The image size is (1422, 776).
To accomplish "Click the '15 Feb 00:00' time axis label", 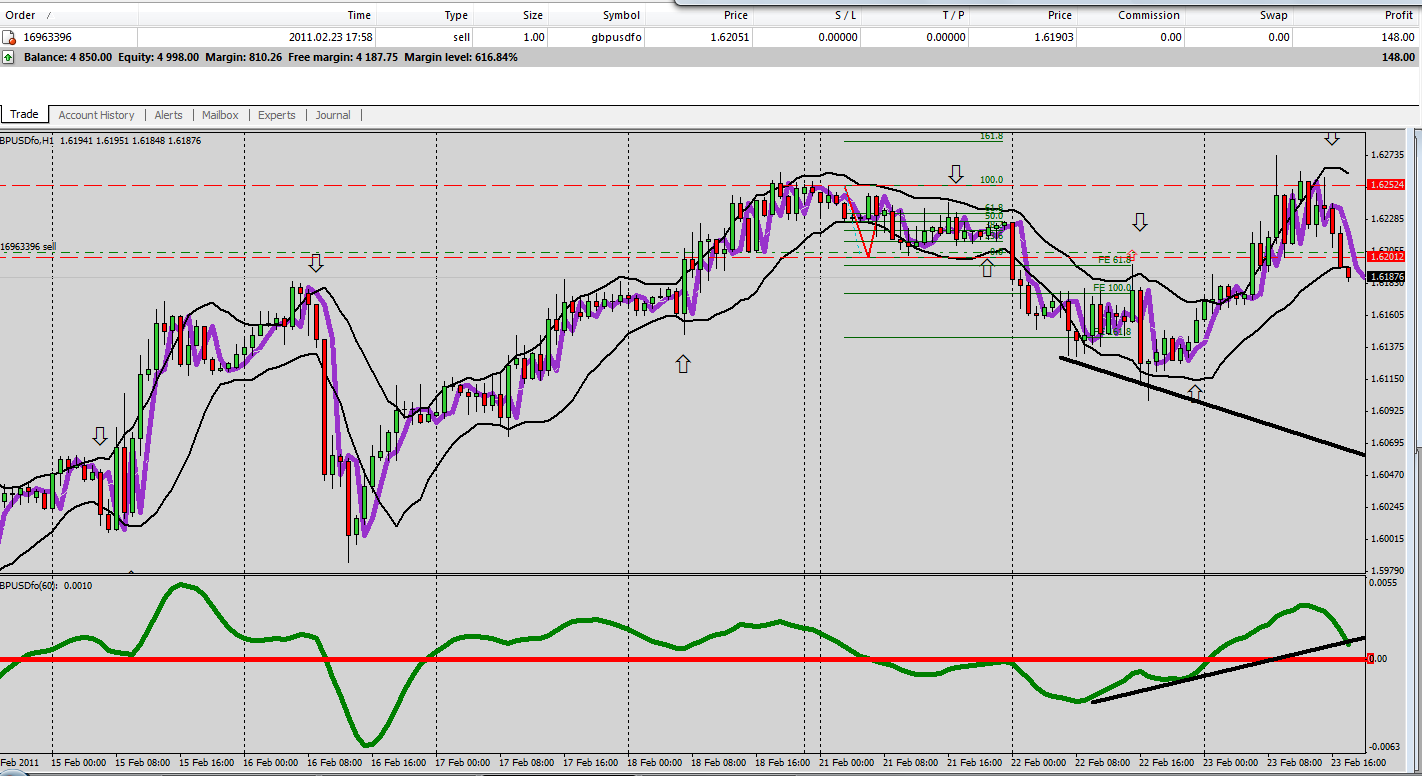I will (x=79, y=763).
